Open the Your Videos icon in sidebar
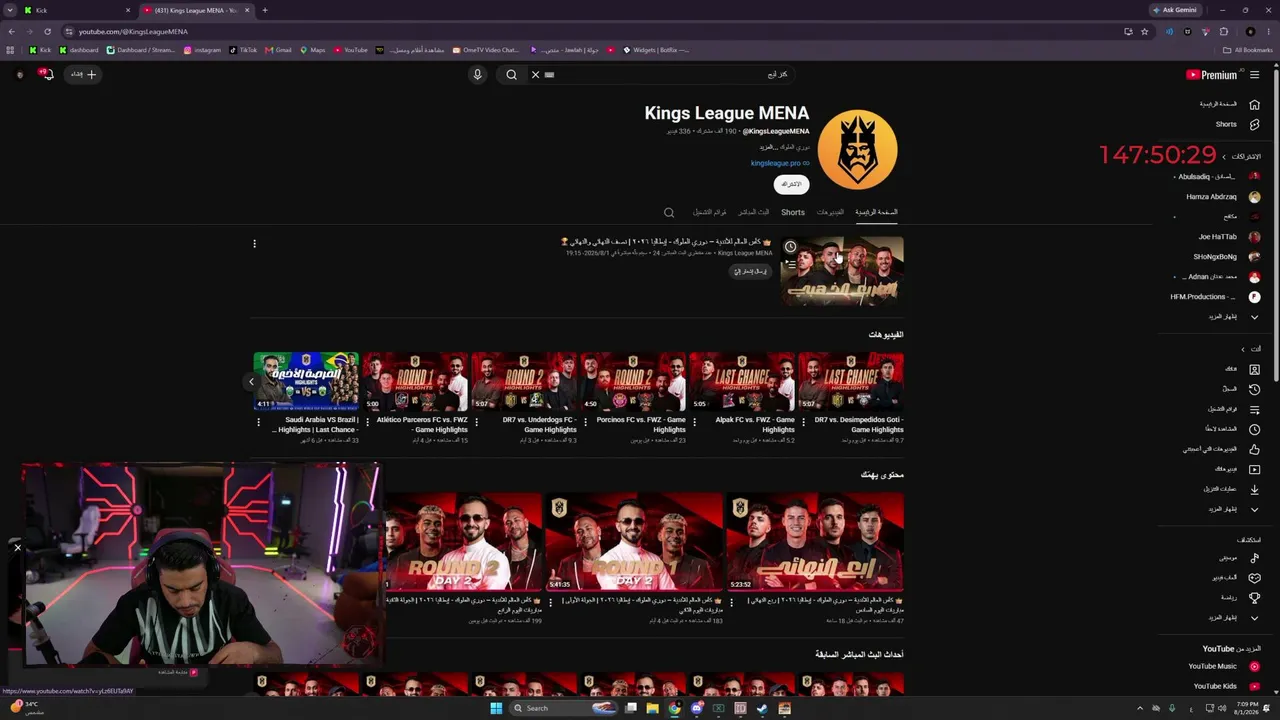The image size is (1280, 720). (x=1254, y=469)
